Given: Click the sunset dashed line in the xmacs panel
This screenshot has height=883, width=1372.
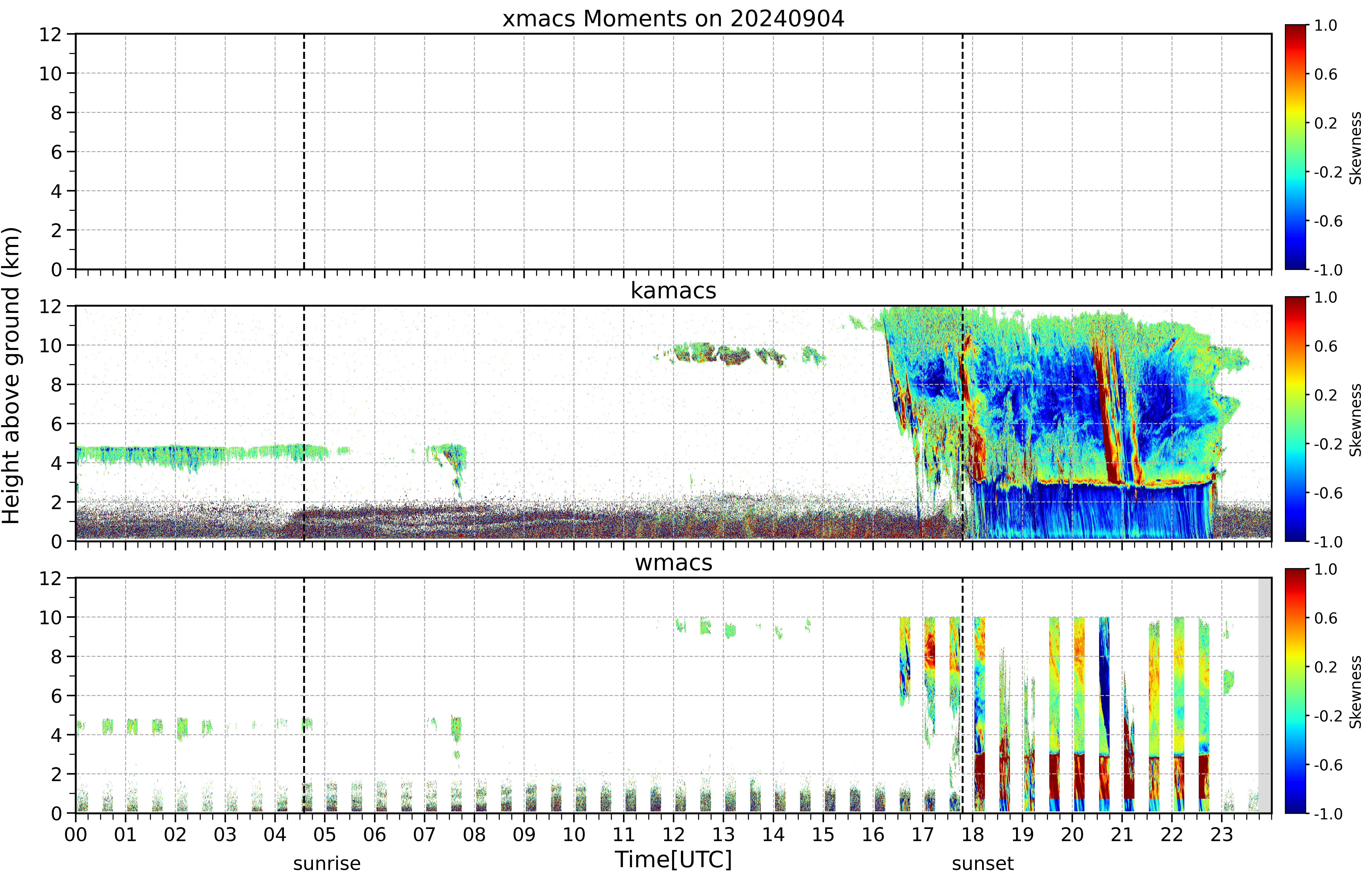Looking at the screenshot, I should click(962, 151).
